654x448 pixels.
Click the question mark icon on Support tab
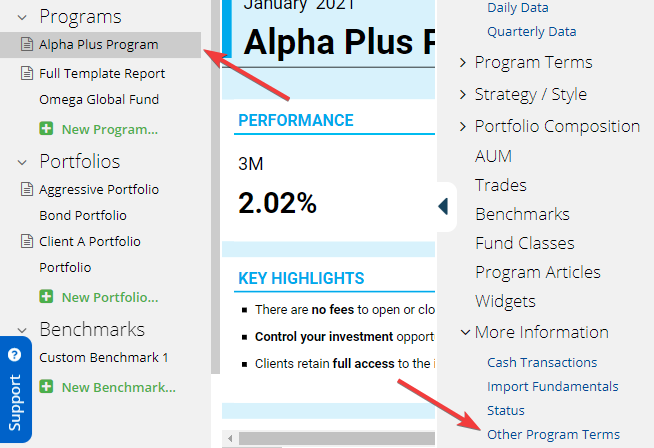(15, 355)
